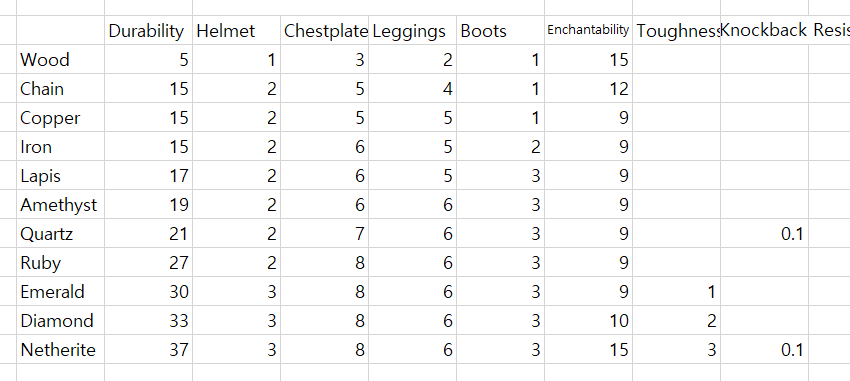Select Emerald's toughness value 1
Image resolution: width=850 pixels, height=381 pixels.
point(676,292)
